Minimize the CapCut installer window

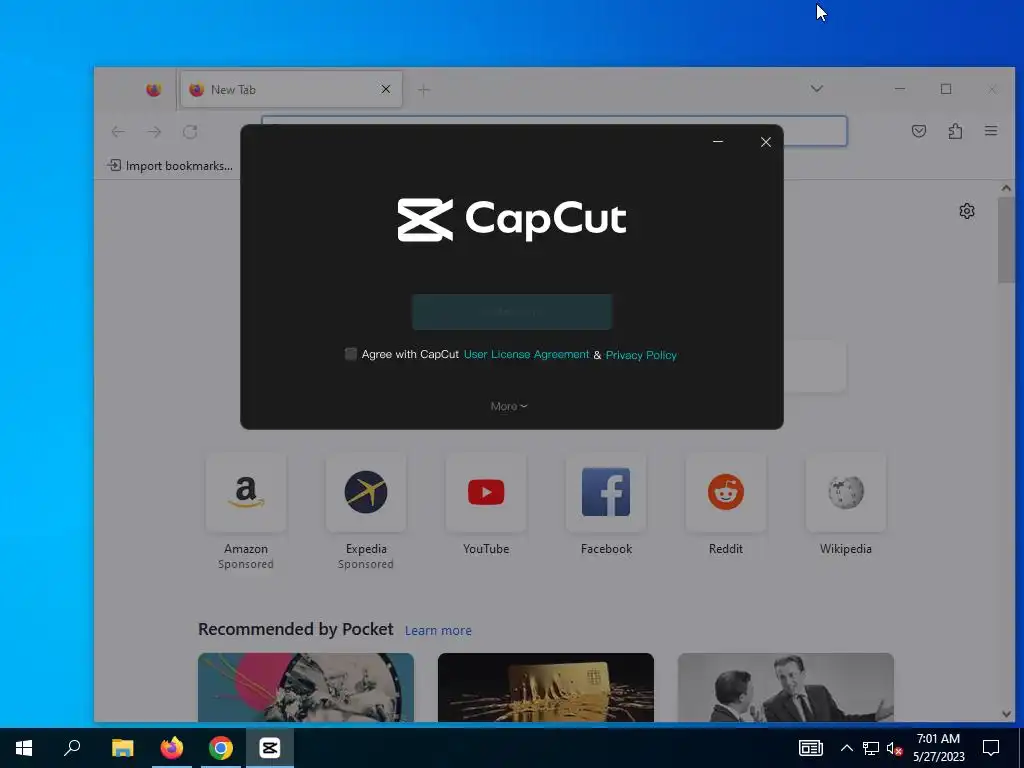718,142
